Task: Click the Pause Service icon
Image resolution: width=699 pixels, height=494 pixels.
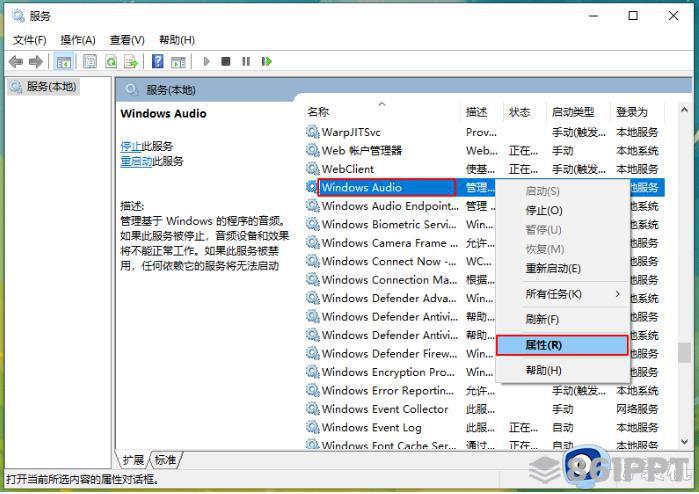Action: [x=246, y=62]
